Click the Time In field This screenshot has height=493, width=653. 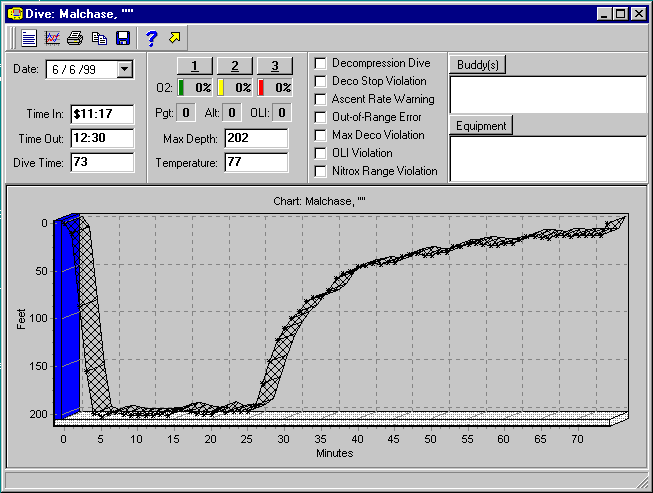coord(101,114)
